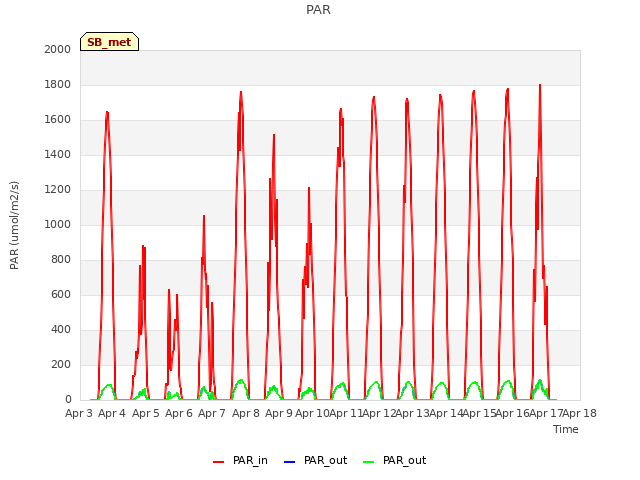Click the red PAR_in peak near 630, the lowest daily peak
Image resolution: width=640 pixels, height=480 pixels.
pyautogui.click(x=169, y=290)
